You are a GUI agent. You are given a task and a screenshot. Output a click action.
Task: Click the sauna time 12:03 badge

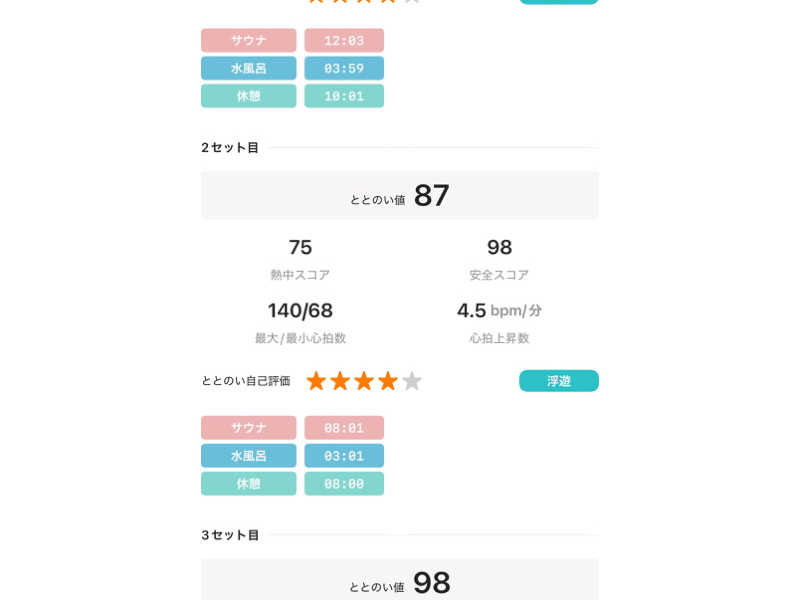(344, 40)
